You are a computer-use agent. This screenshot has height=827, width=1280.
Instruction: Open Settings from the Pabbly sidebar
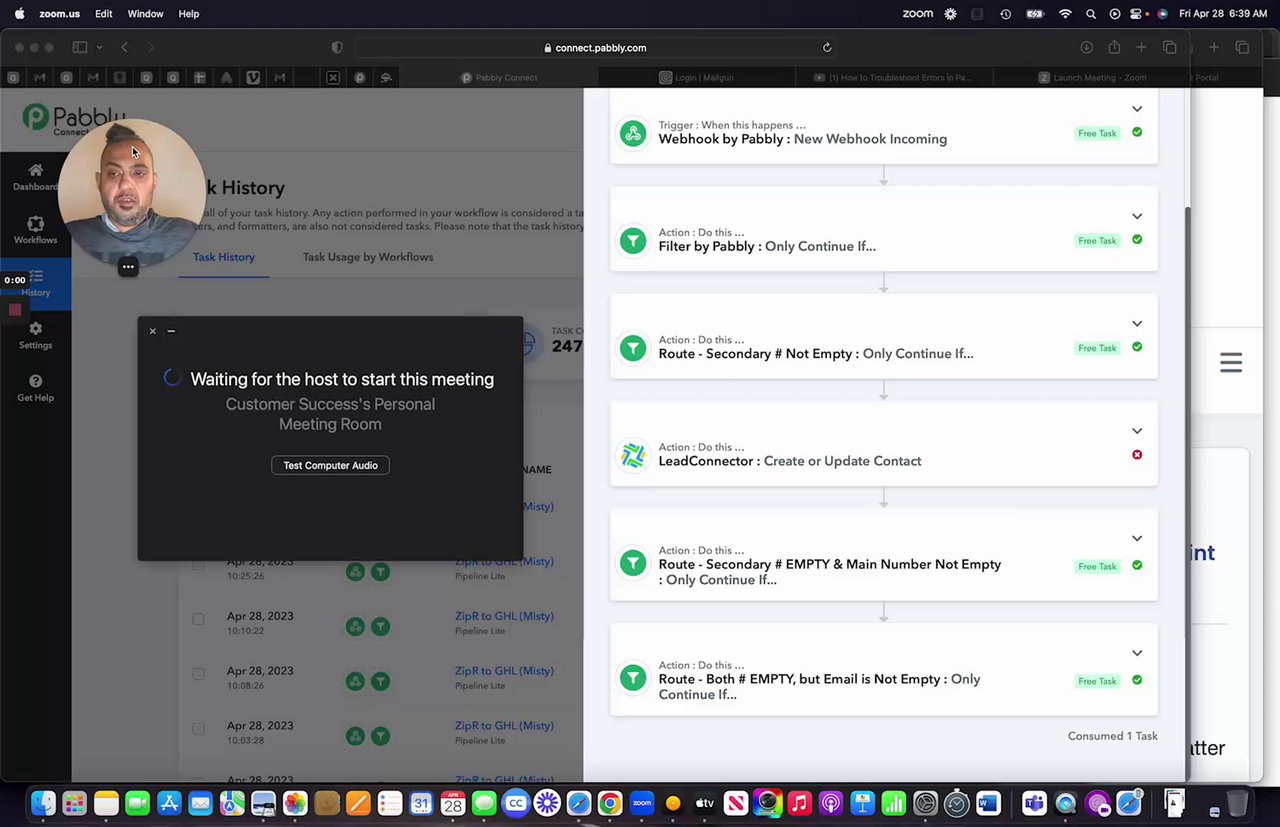point(35,335)
